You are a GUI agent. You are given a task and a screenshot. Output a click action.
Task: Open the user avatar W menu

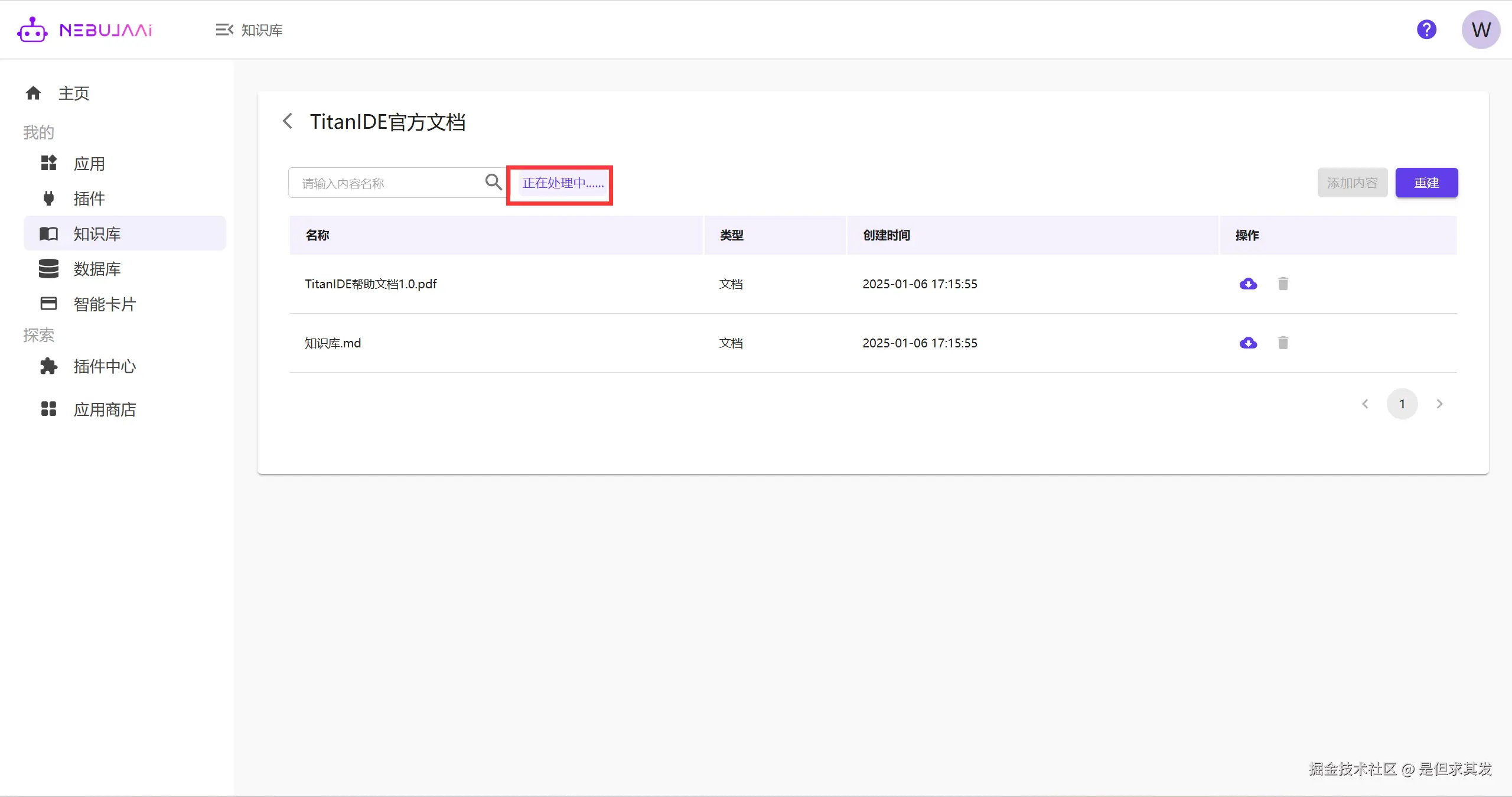(x=1481, y=30)
